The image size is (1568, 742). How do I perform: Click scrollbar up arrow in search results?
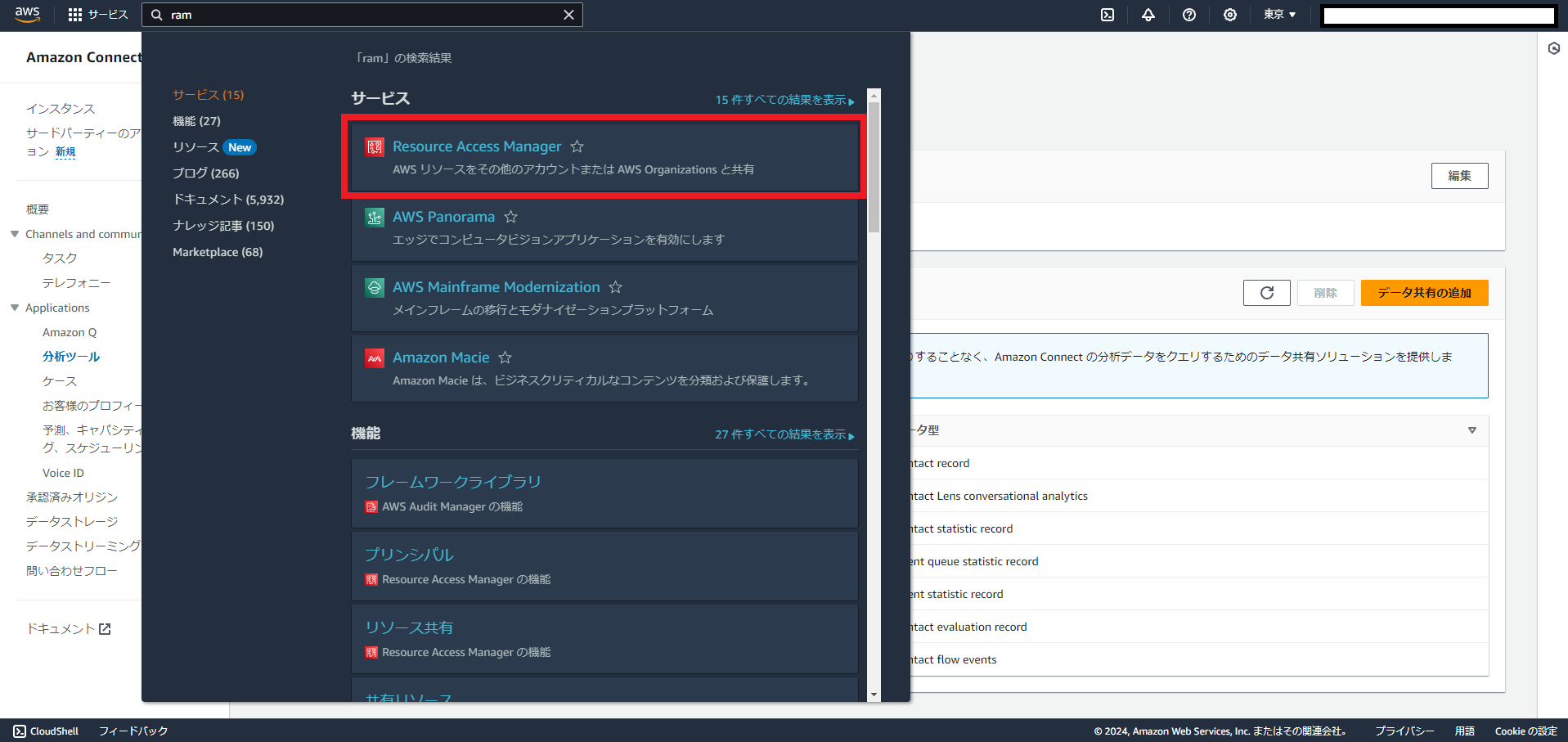[874, 95]
